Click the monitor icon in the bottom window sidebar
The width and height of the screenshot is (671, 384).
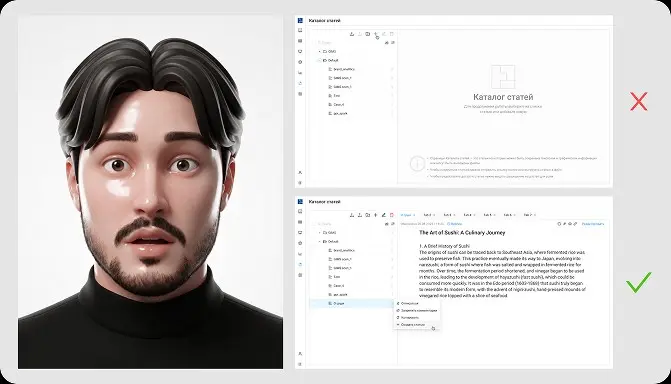[x=300, y=232]
